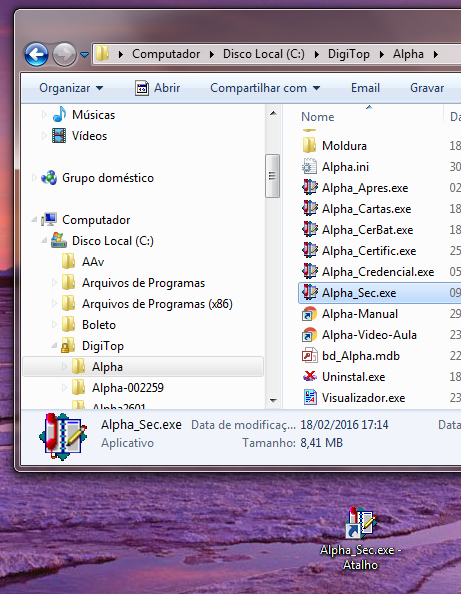Select the Alpha_Cartas.exe icon
This screenshot has width=461, height=594.
[x=309, y=208]
